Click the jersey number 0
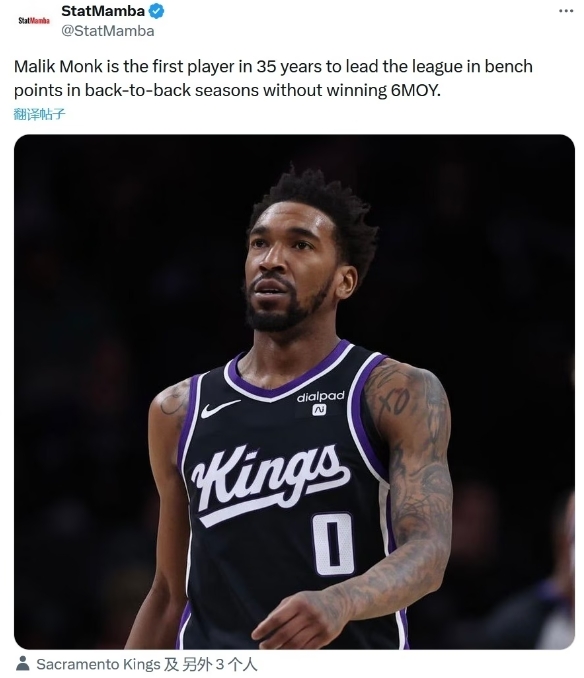The height and width of the screenshot is (678, 584). point(333,544)
